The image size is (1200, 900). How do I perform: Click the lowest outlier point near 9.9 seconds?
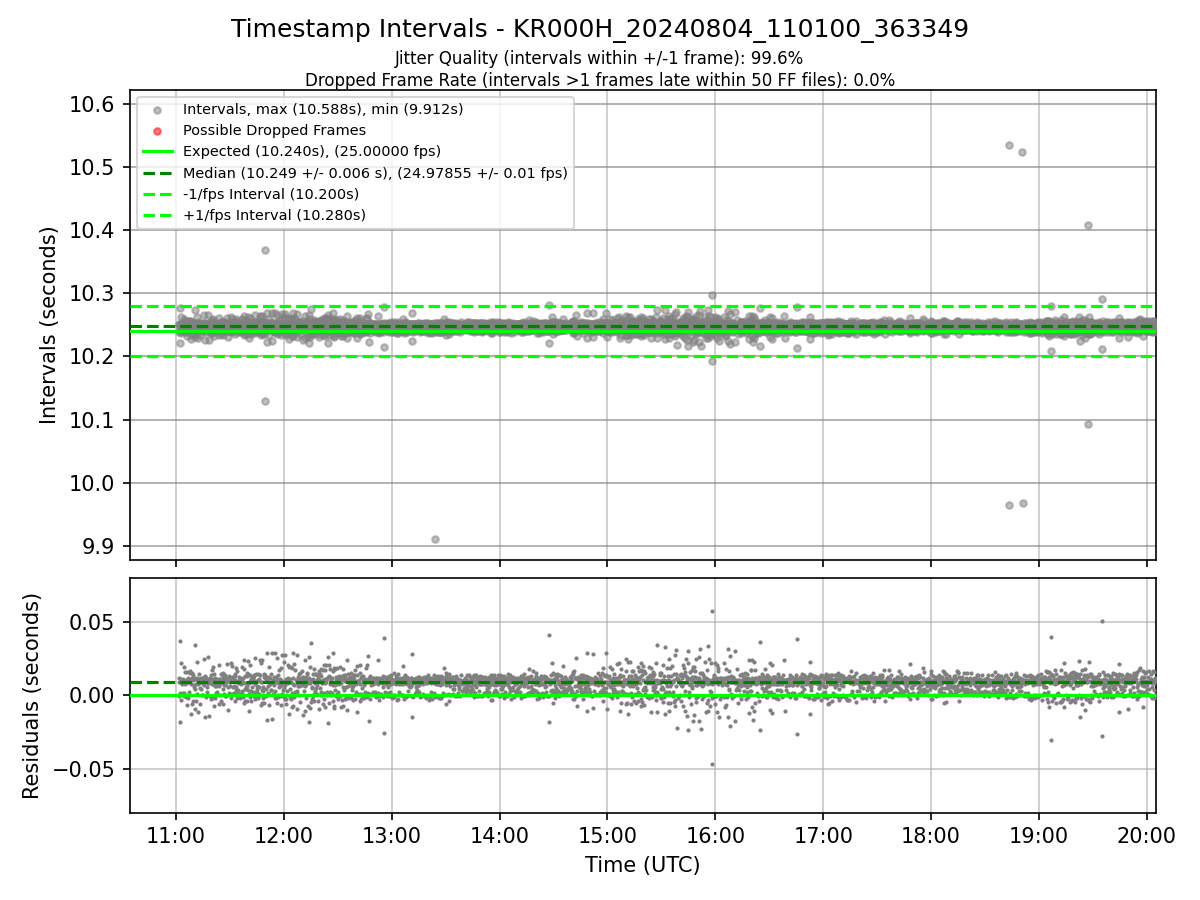coord(435,539)
